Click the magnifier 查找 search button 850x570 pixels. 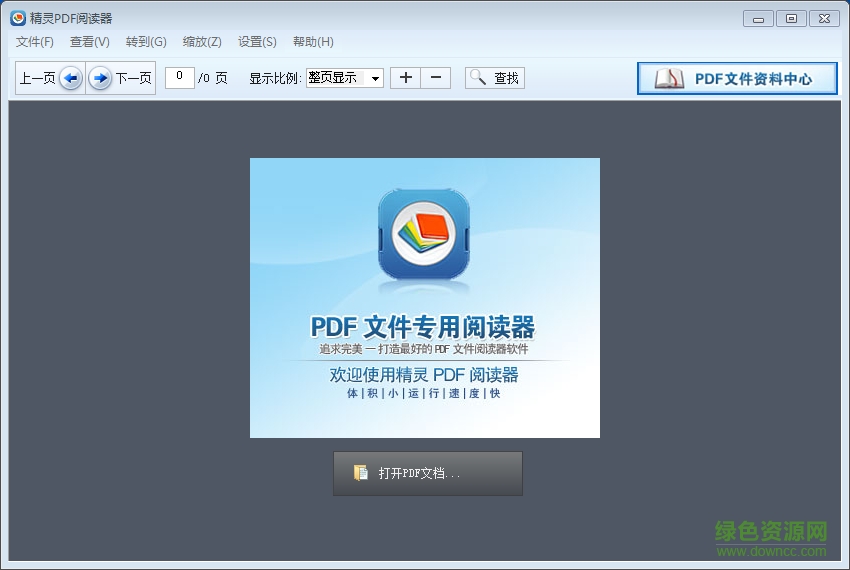(x=495, y=78)
